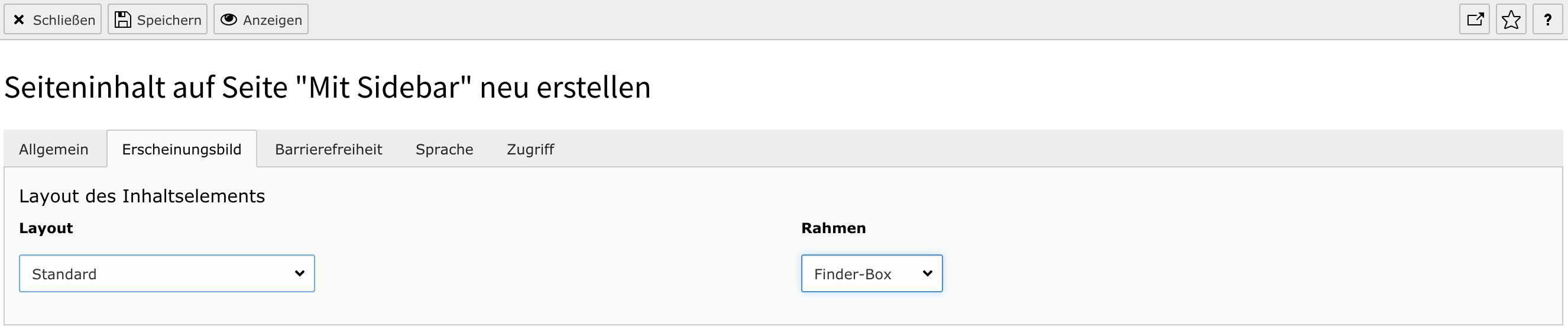Screen dimensions: 1568x329
Task: Click the chevron arrow of the Layout select
Action: [x=300, y=273]
